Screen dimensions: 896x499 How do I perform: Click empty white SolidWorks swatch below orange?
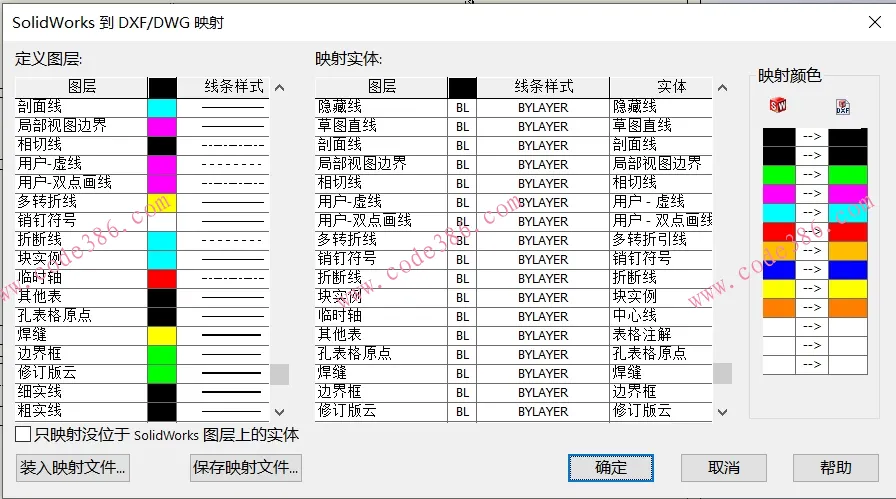point(779,326)
